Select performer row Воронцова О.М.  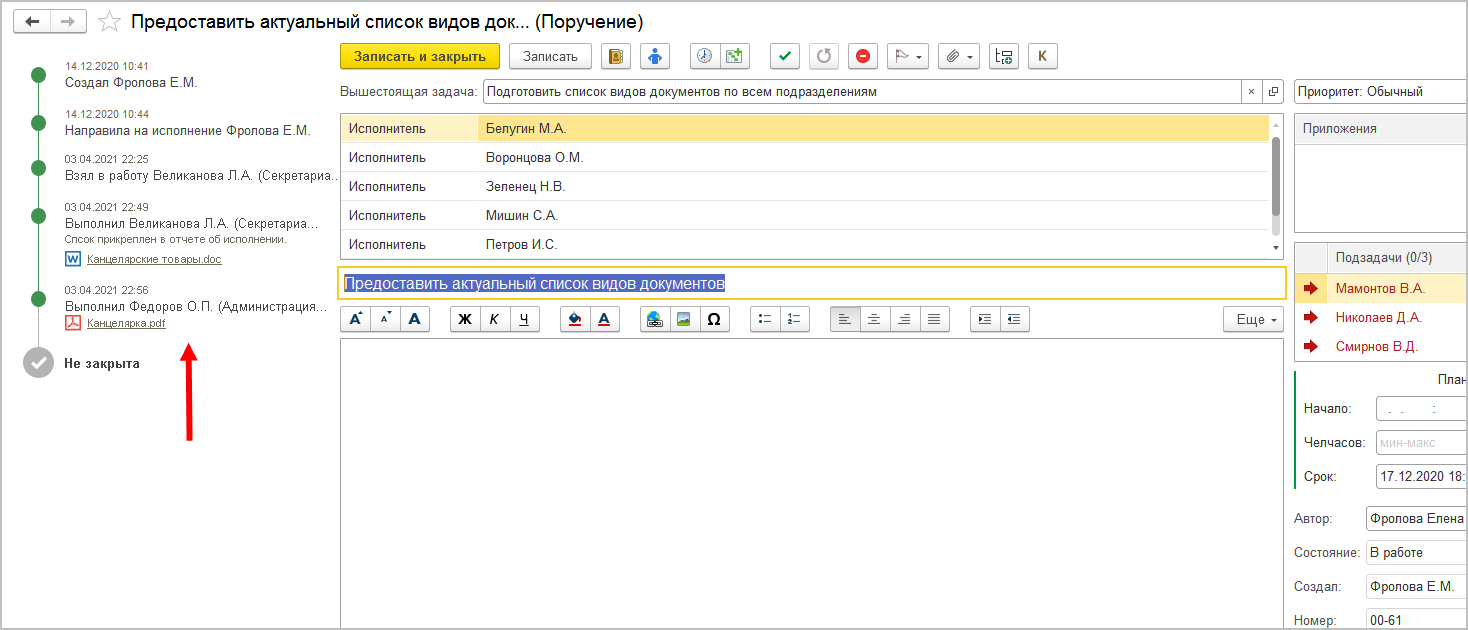click(805, 157)
